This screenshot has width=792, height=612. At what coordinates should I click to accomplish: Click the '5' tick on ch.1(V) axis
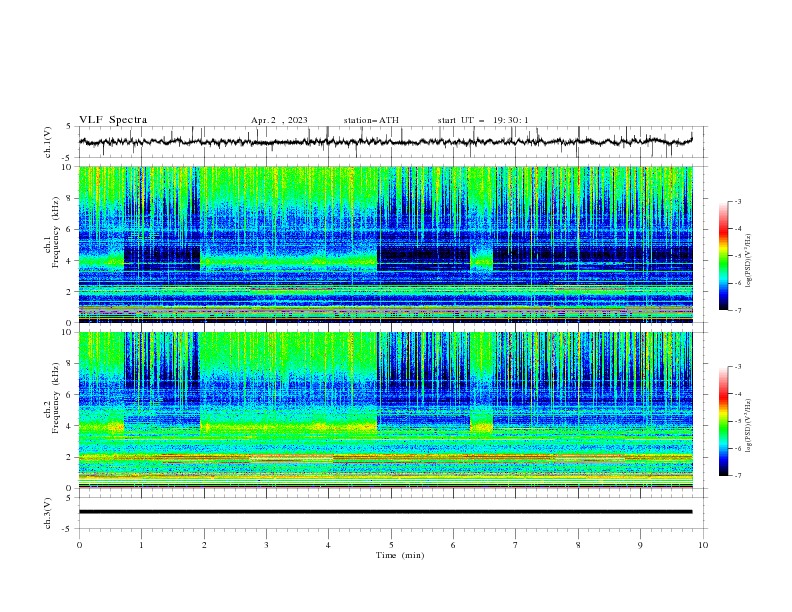click(x=70, y=126)
